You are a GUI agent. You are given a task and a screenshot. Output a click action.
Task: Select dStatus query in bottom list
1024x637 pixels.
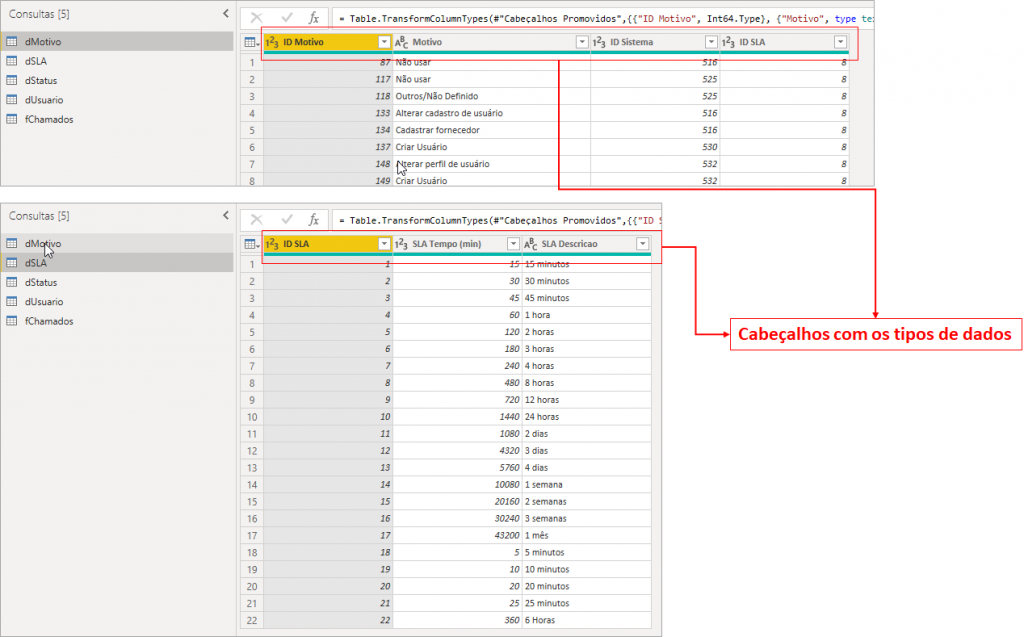point(117,282)
